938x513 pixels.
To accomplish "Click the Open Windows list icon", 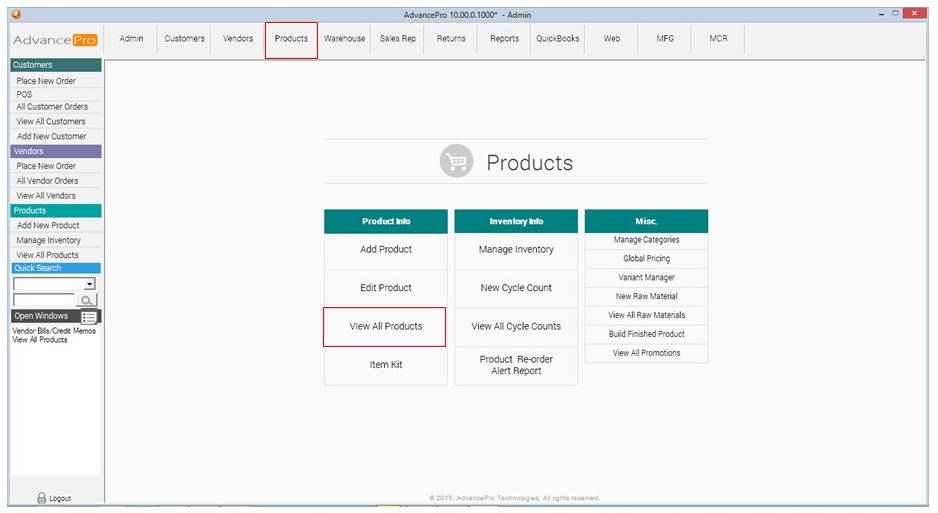I will tap(89, 316).
